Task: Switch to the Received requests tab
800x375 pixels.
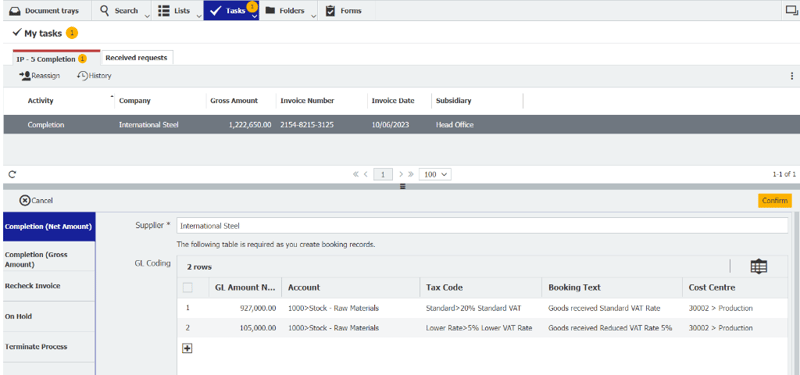Action: tap(136, 58)
